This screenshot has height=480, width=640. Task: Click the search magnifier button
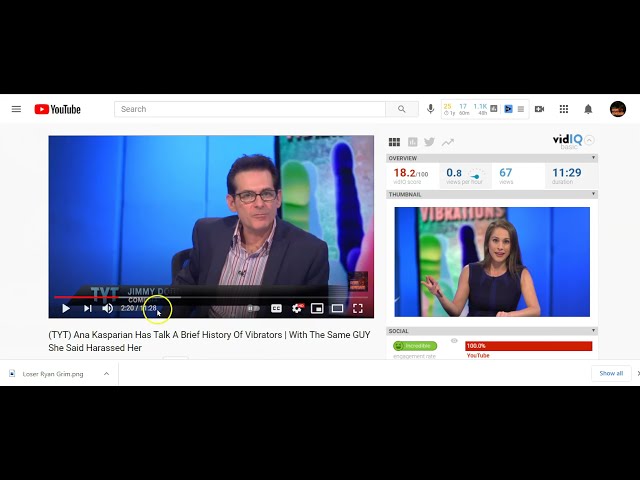tap(402, 109)
